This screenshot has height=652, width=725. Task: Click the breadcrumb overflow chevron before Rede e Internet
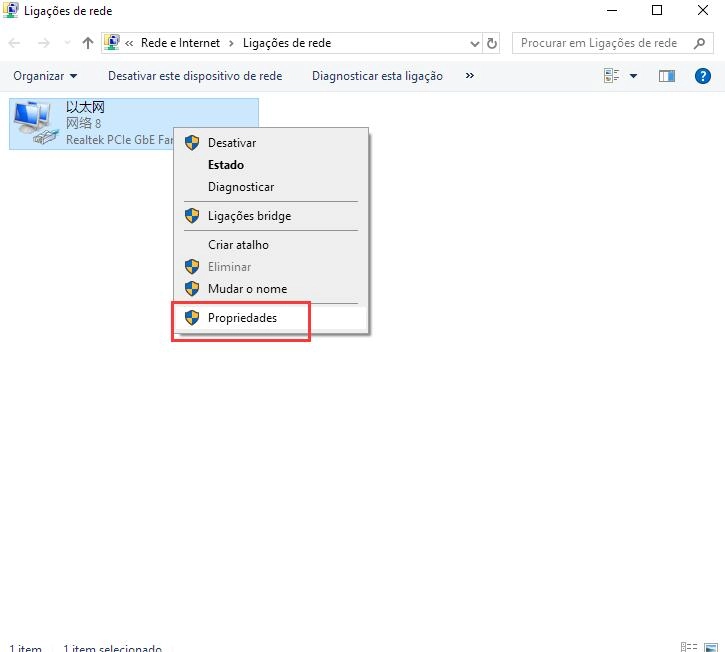click(x=129, y=43)
